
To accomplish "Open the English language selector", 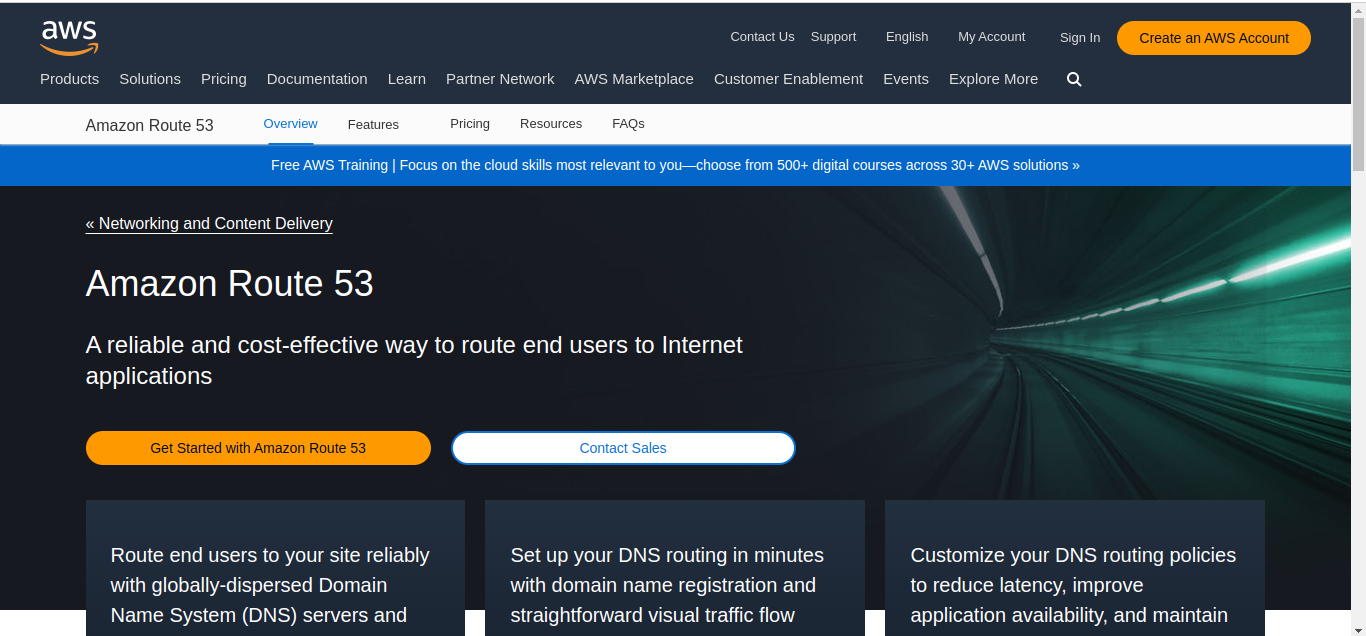I will (907, 37).
